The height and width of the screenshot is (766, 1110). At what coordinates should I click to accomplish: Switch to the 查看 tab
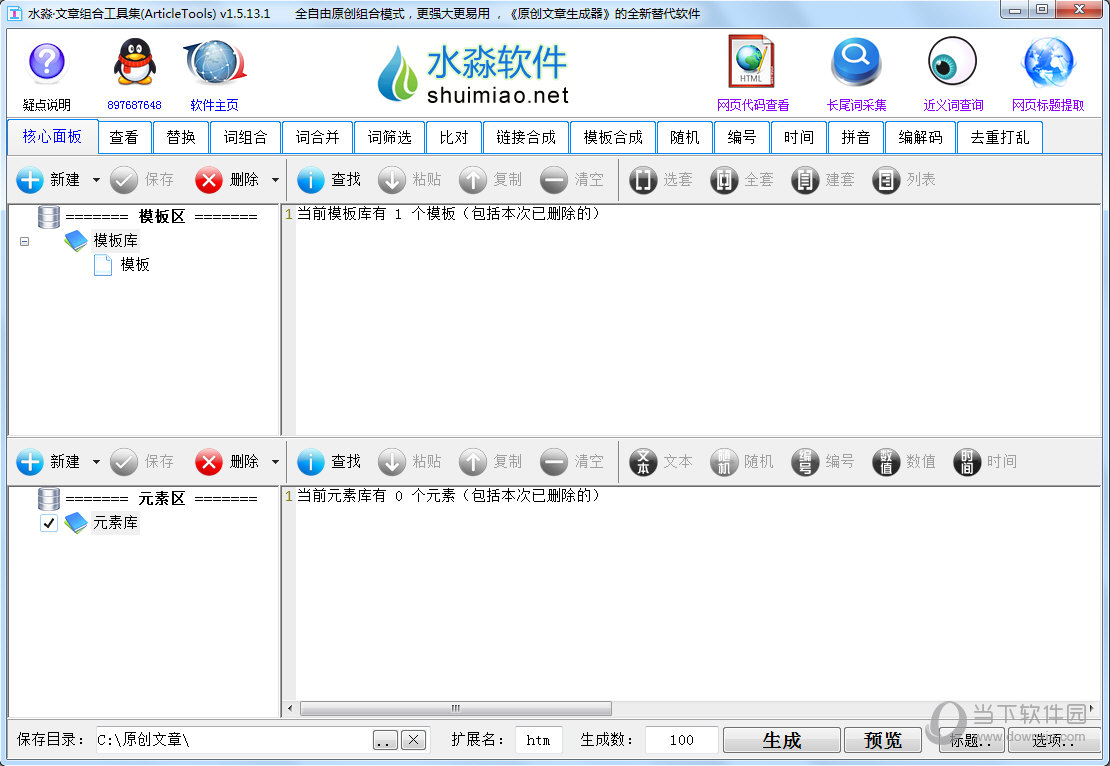(x=124, y=137)
